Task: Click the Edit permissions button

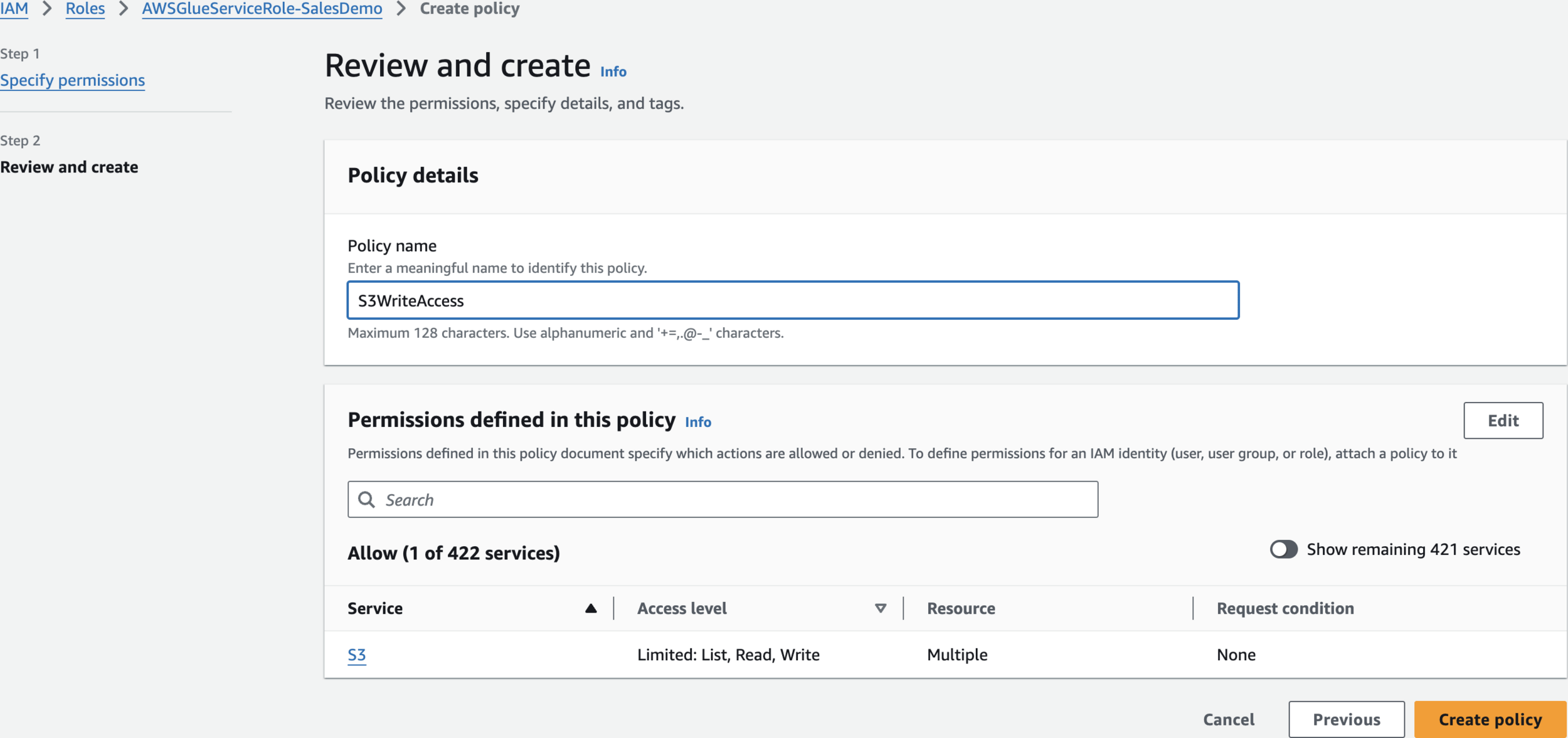Action: [1502, 420]
